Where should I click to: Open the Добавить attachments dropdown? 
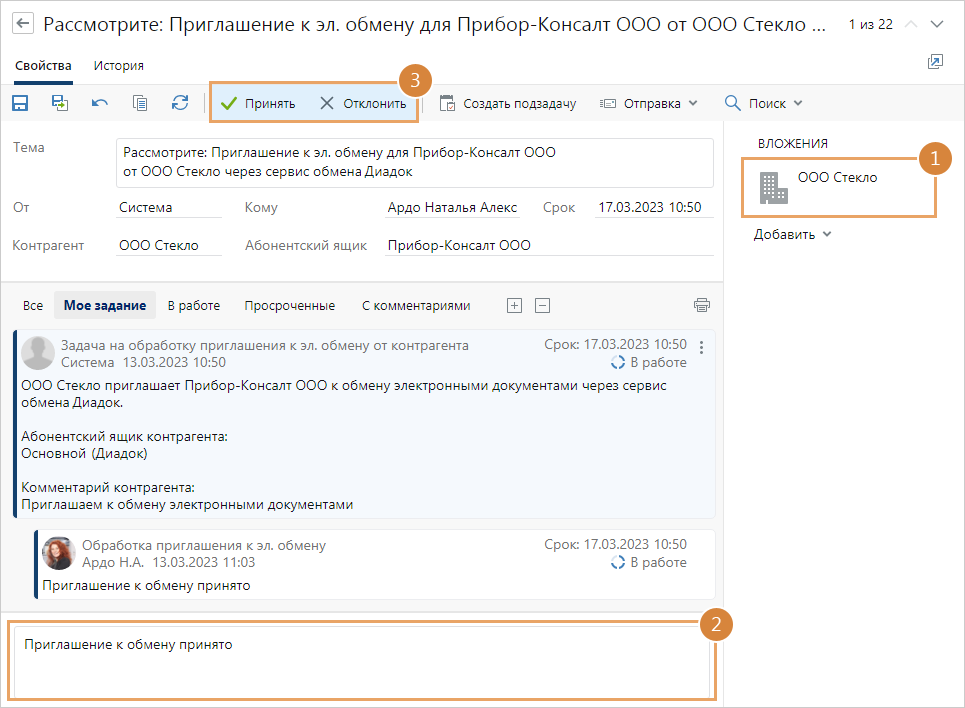[x=792, y=235]
